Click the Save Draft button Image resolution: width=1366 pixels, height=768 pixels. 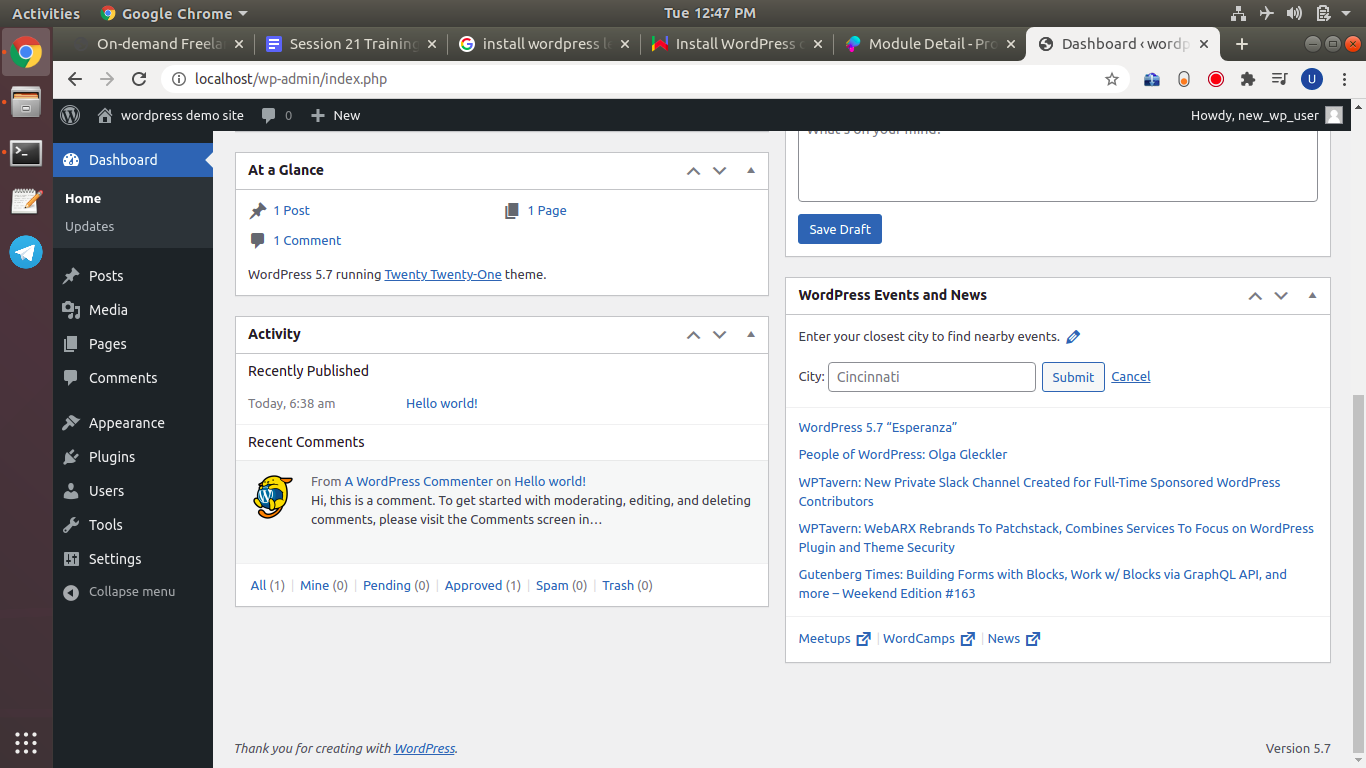(839, 229)
